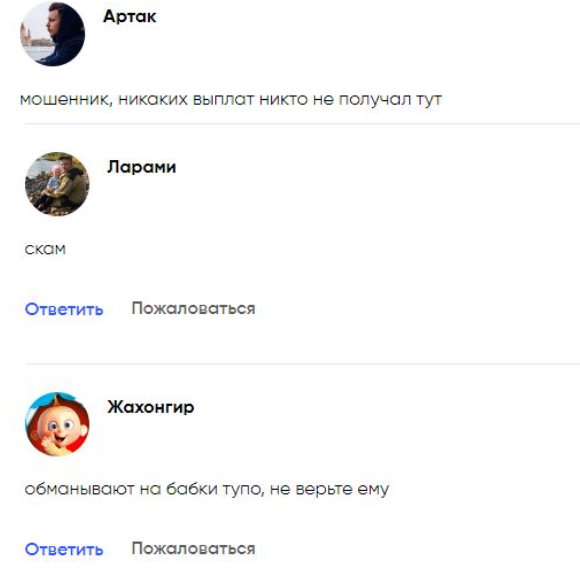Report Ларами's comment with Пожаловаться
The height and width of the screenshot is (576, 580).
coord(193,308)
